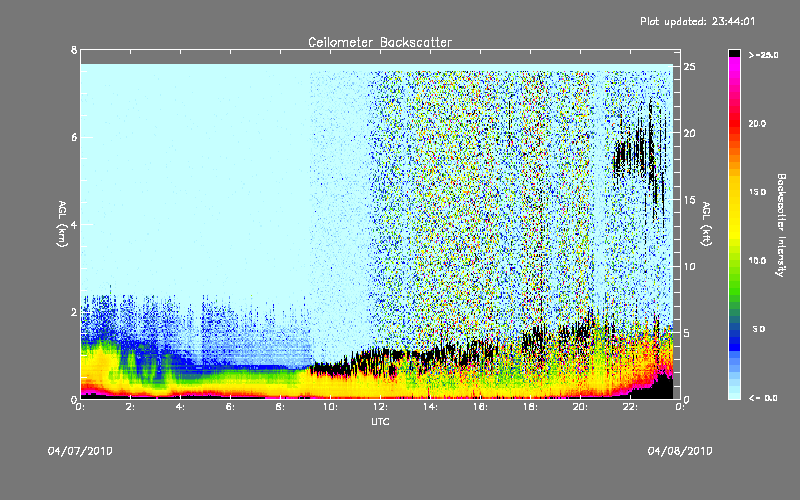Select the "4" tick on km axis
Screen dimensions: 800x500
74,224
